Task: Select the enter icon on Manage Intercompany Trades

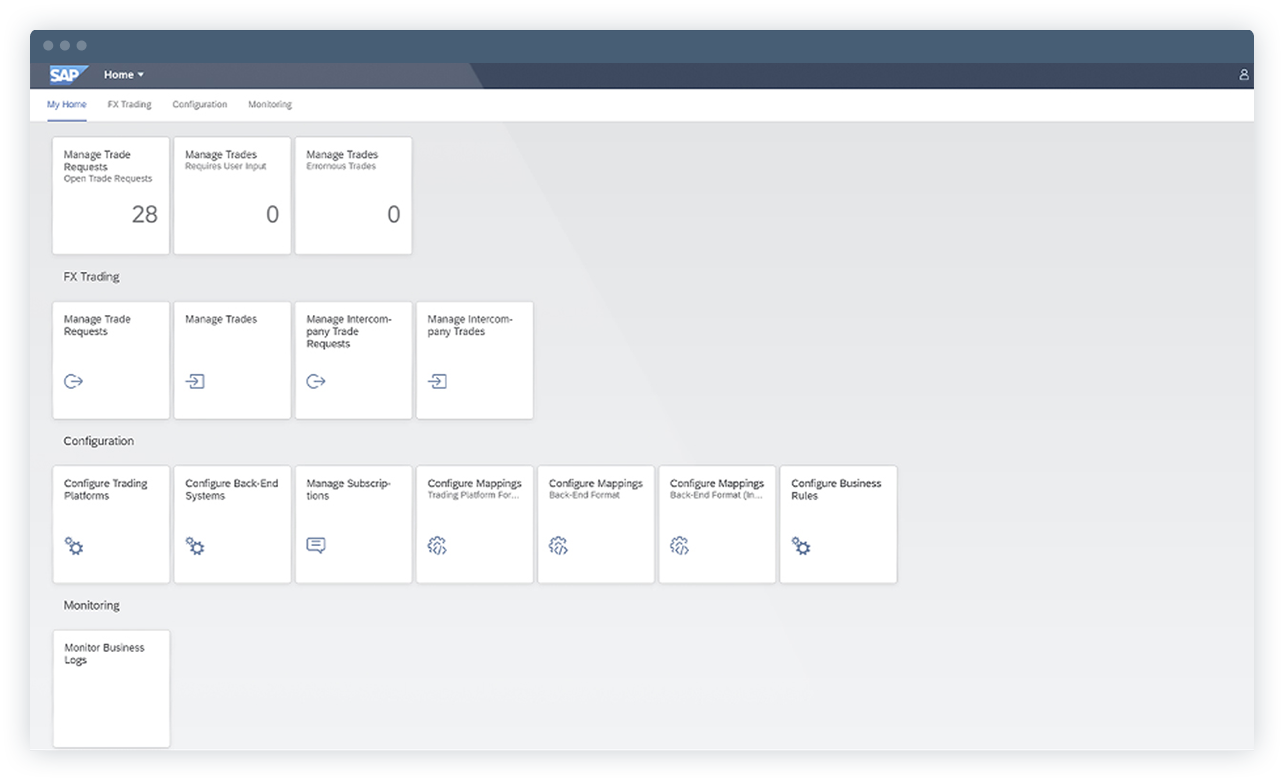Action: 437,381
